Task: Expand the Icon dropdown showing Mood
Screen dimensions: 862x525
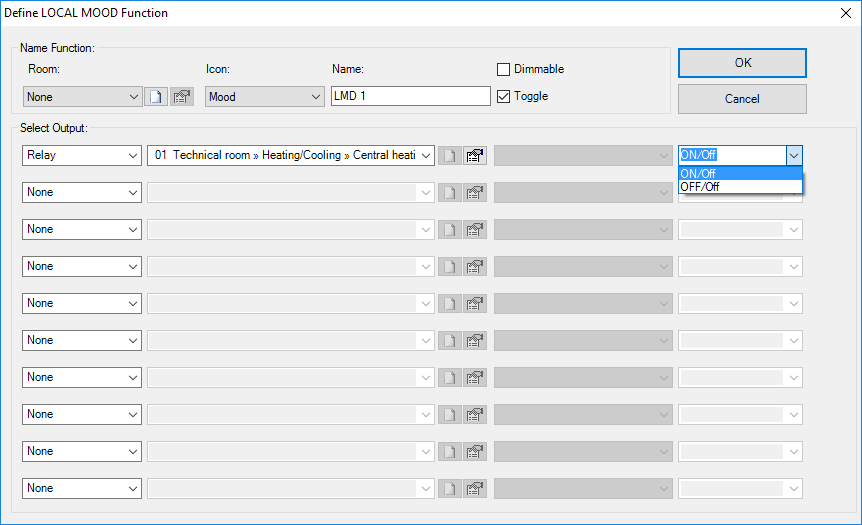Action: pos(264,97)
